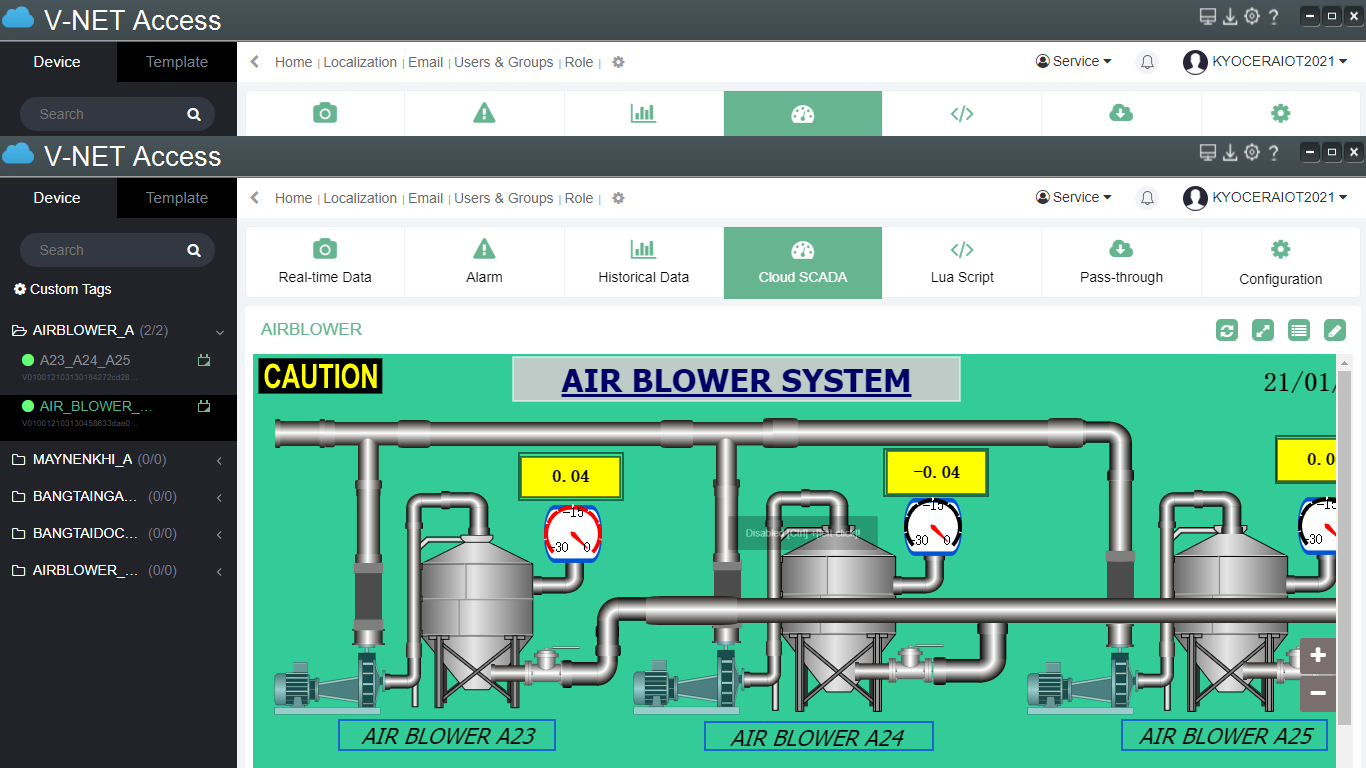This screenshot has width=1366, height=768.
Task: Collapse the AIRBLOWER_A group
Action: (220, 331)
